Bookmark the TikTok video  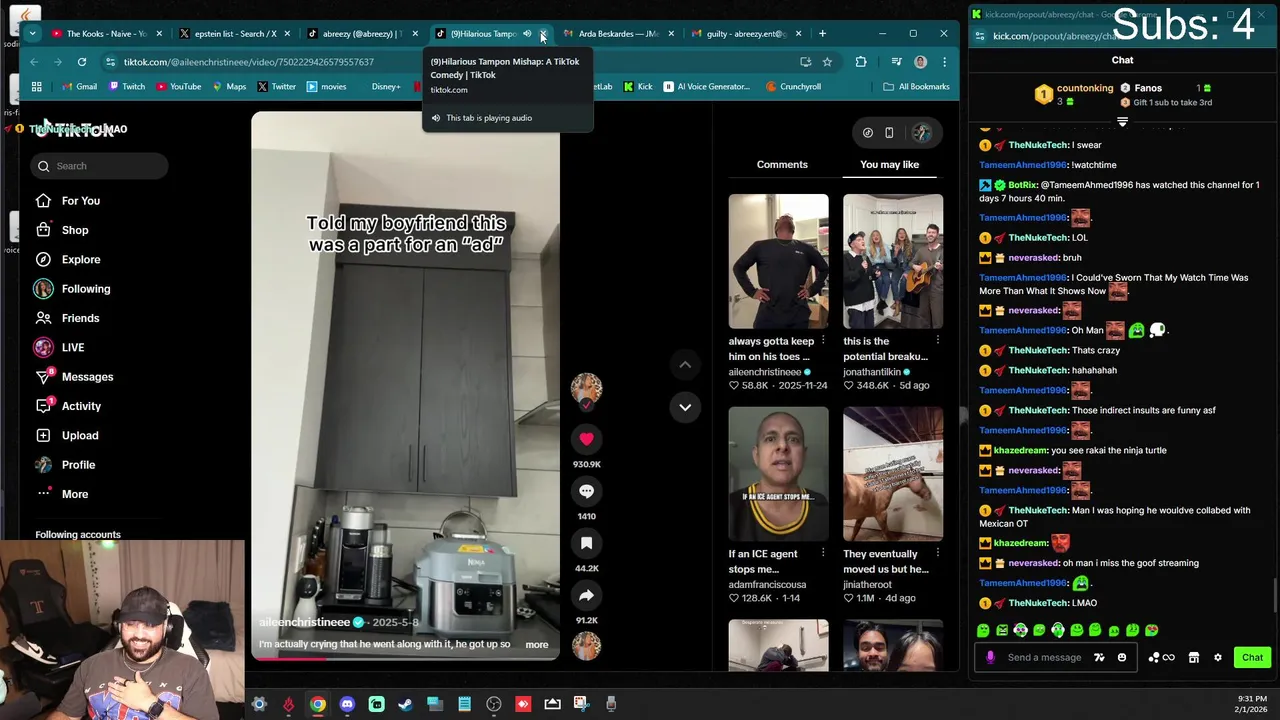click(586, 543)
